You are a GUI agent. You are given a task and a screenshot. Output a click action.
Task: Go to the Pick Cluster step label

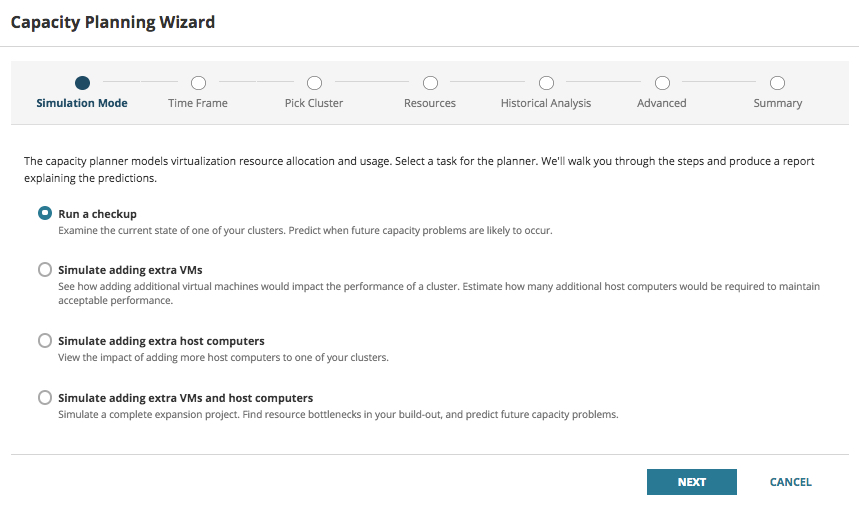(x=314, y=103)
